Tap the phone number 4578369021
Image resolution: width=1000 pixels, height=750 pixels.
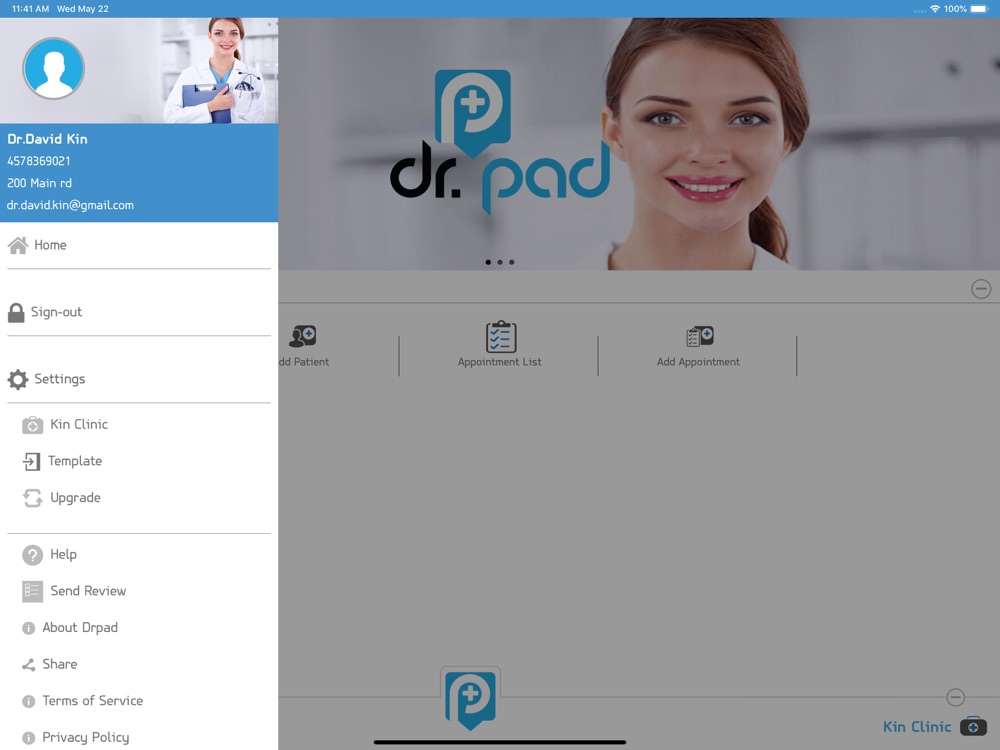(38, 161)
